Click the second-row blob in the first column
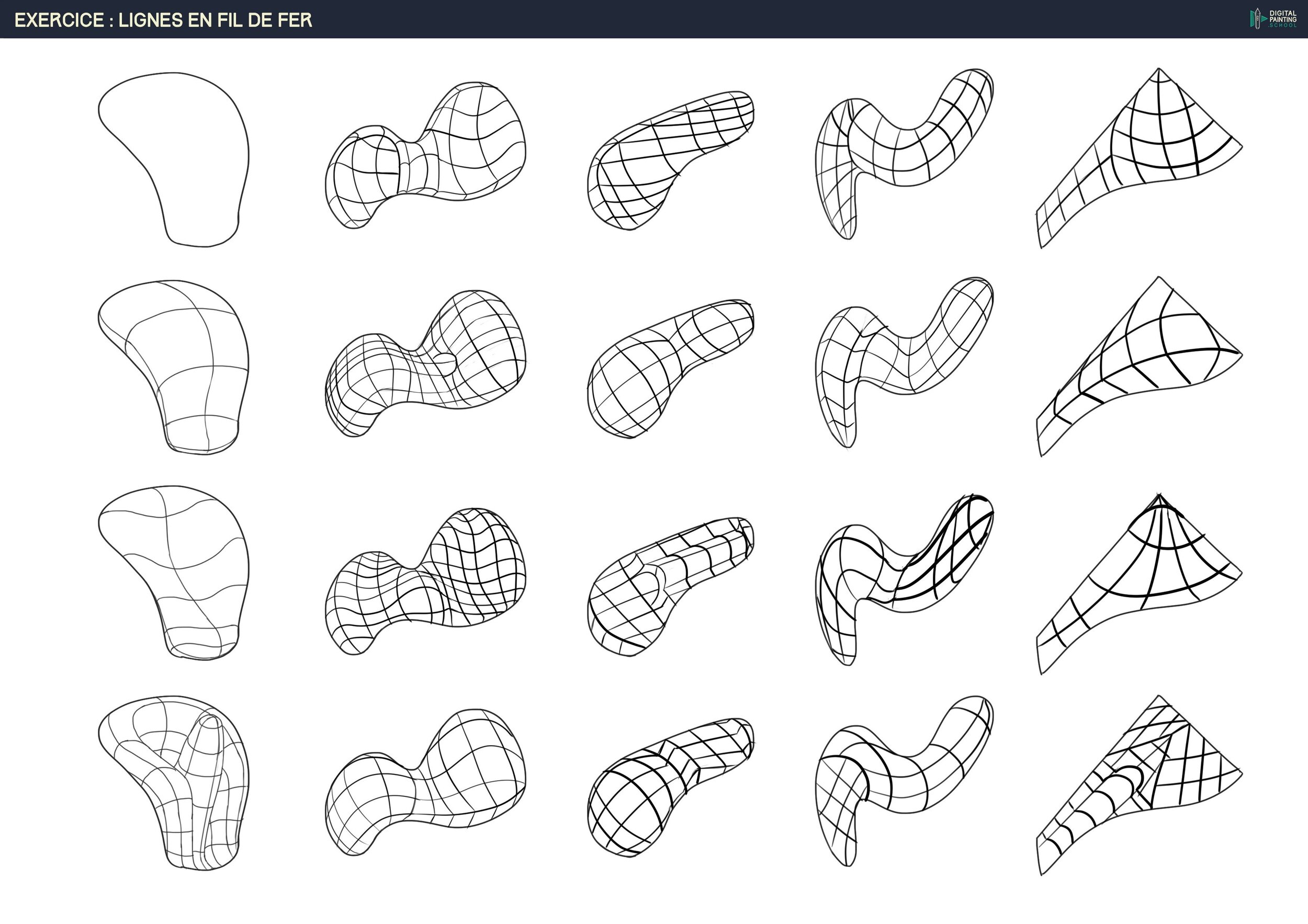This screenshot has width=1308, height=924. click(177, 364)
